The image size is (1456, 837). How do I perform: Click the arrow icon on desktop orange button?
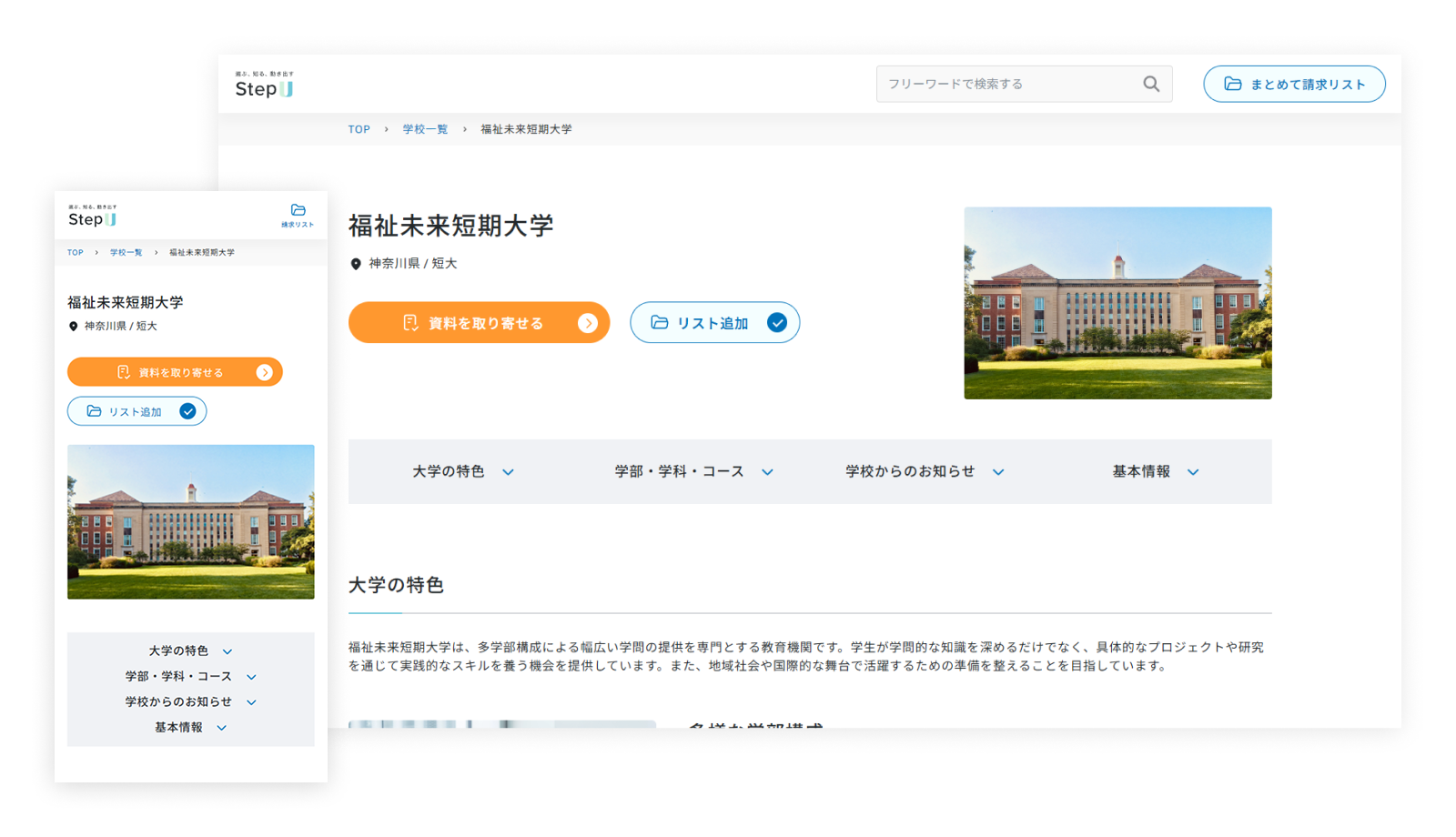pyautogui.click(x=588, y=323)
